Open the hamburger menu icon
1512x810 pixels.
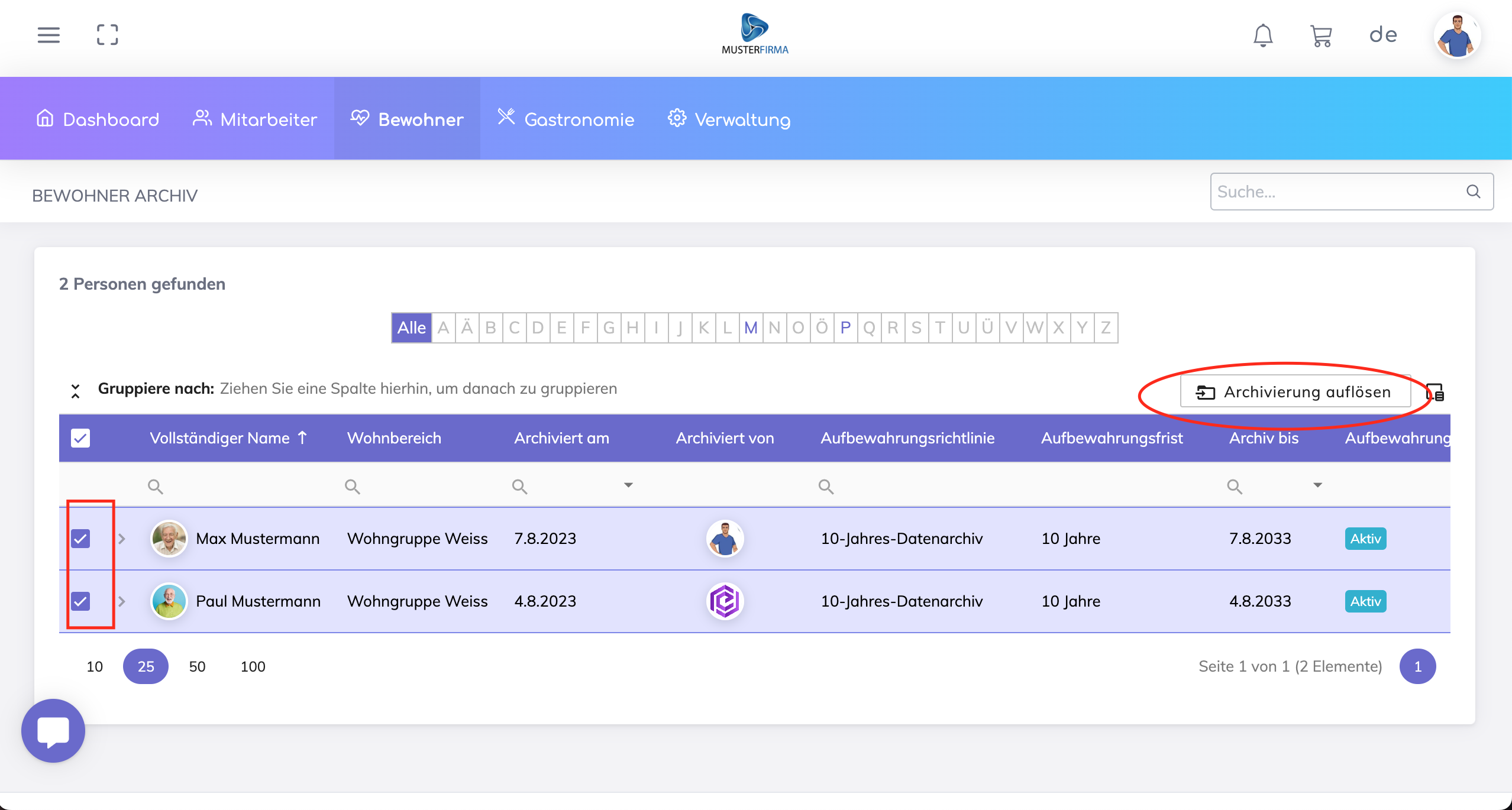coord(49,35)
